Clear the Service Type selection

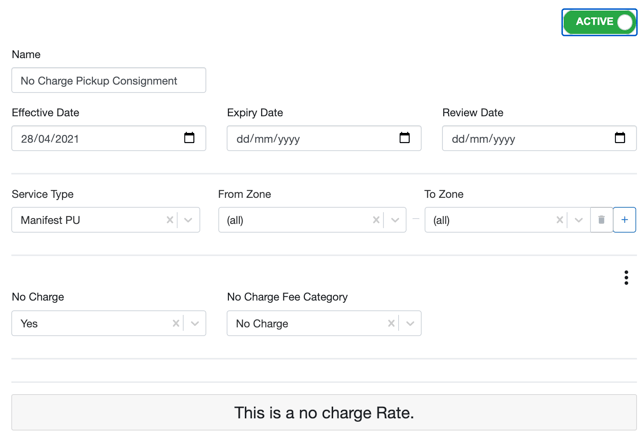click(170, 220)
